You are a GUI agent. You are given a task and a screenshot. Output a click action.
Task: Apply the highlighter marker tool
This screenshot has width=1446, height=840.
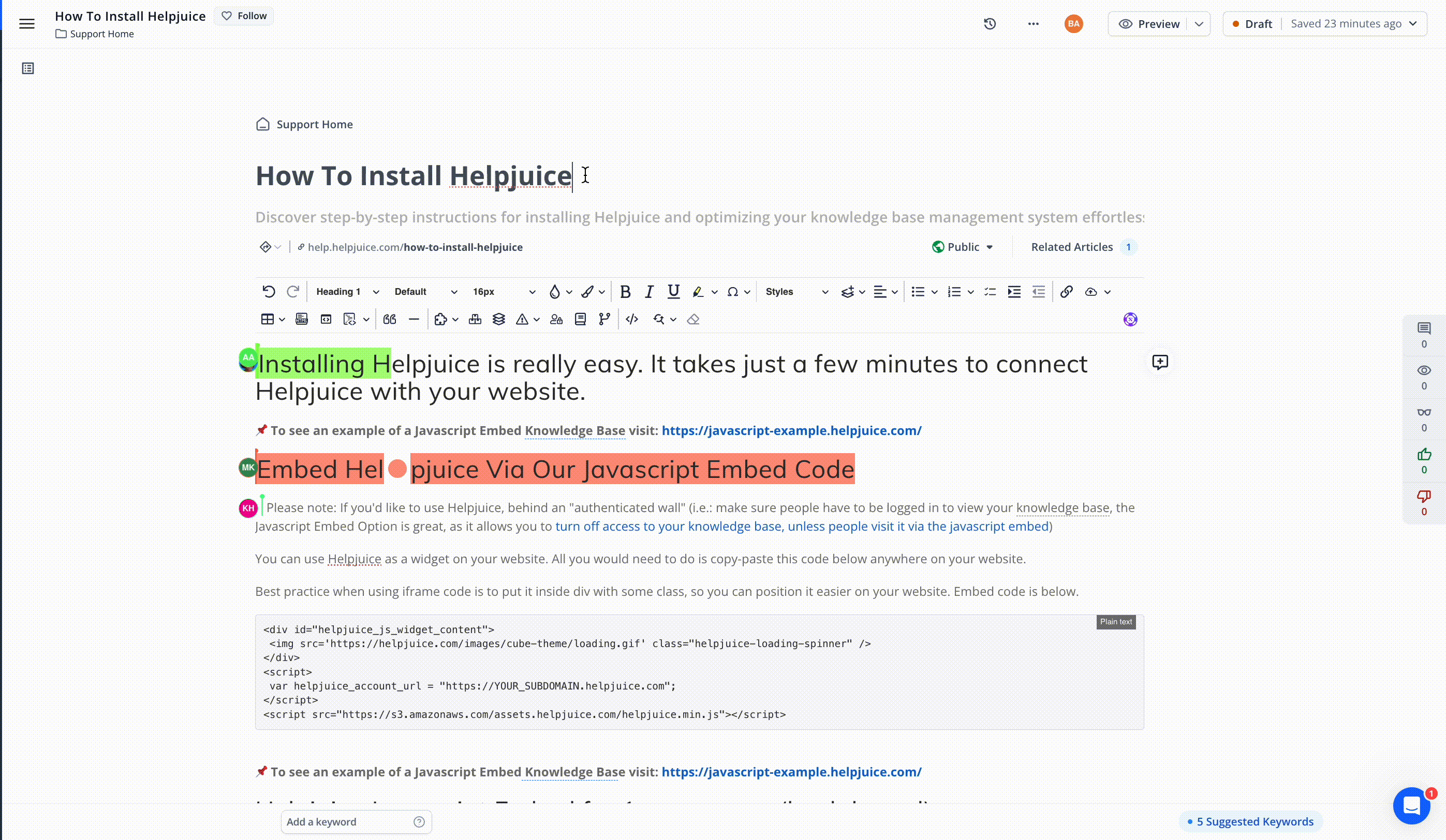698,292
